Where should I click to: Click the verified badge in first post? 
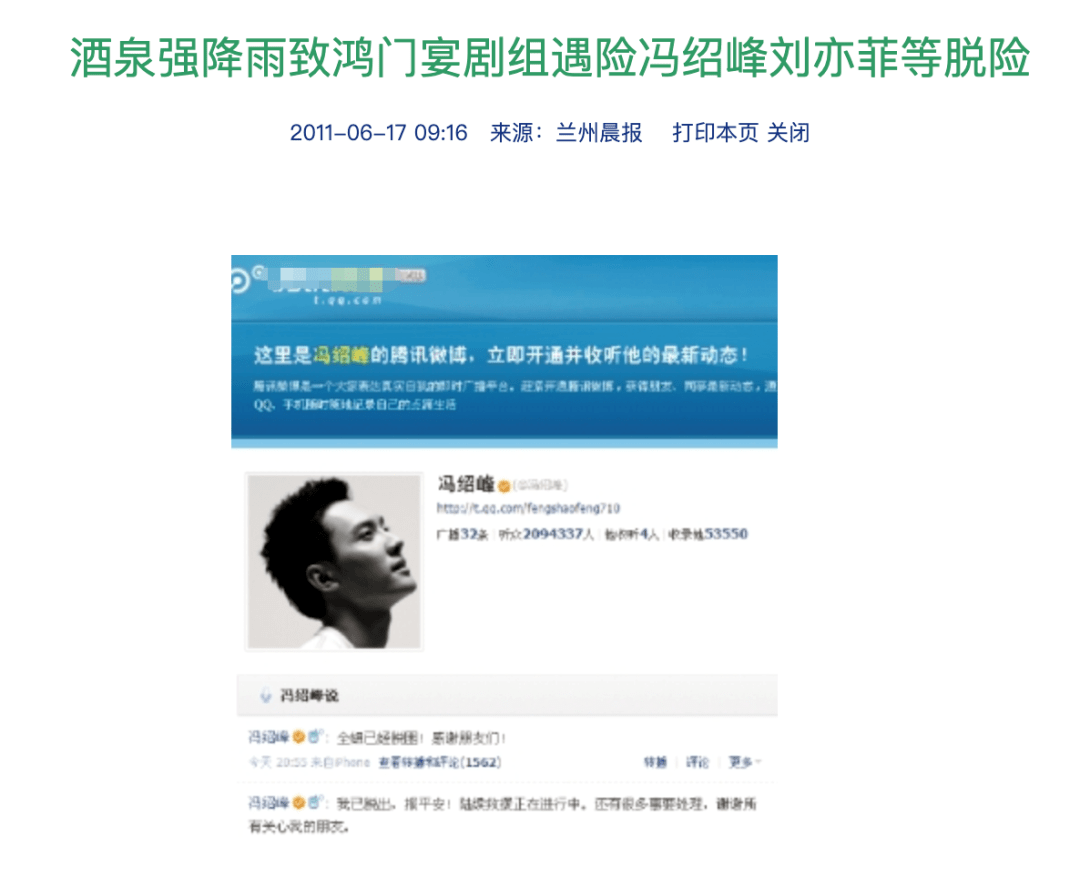click(299, 737)
